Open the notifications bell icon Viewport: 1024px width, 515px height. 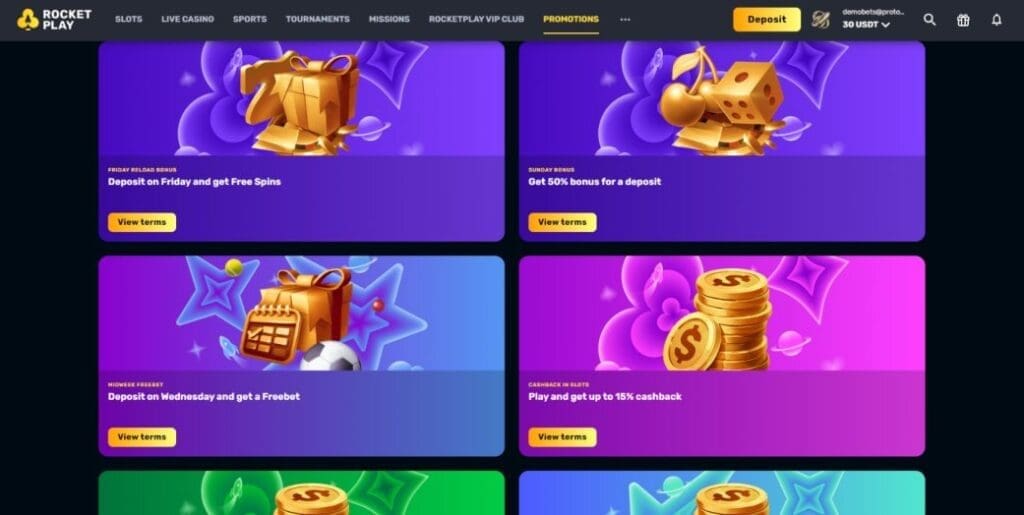click(x=997, y=20)
